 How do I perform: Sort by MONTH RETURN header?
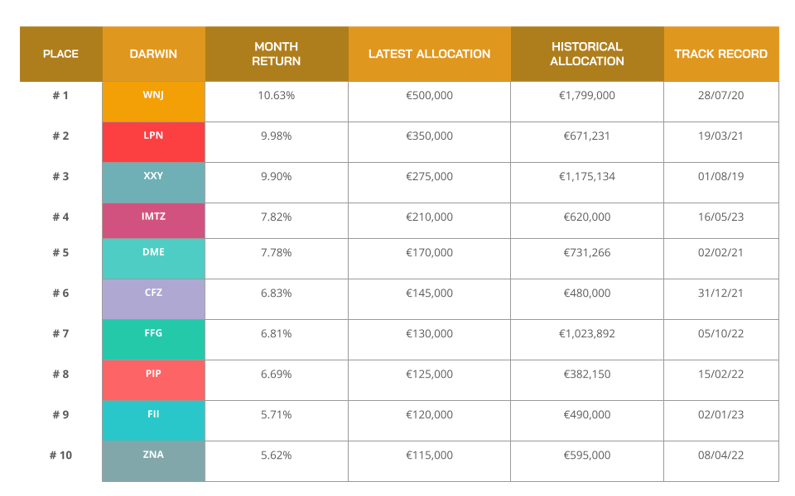click(276, 54)
